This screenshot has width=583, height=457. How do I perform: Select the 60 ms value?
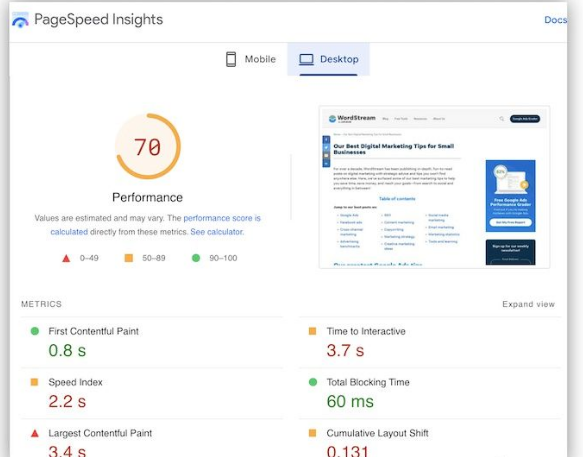[350, 401]
